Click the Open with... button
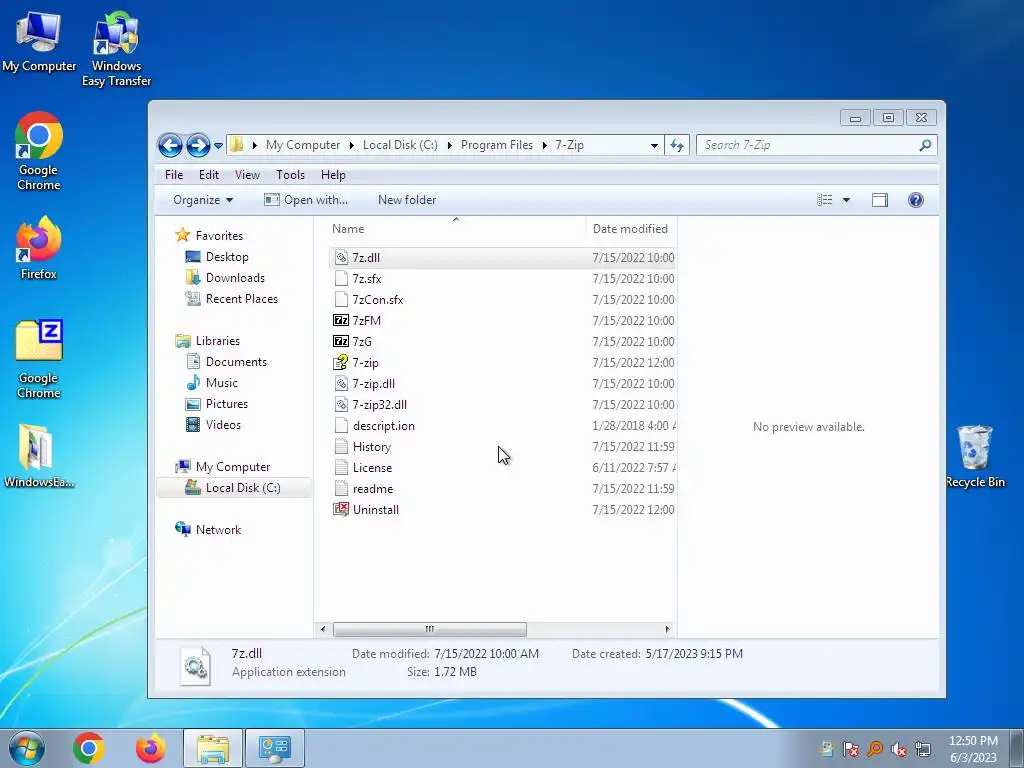 (306, 200)
